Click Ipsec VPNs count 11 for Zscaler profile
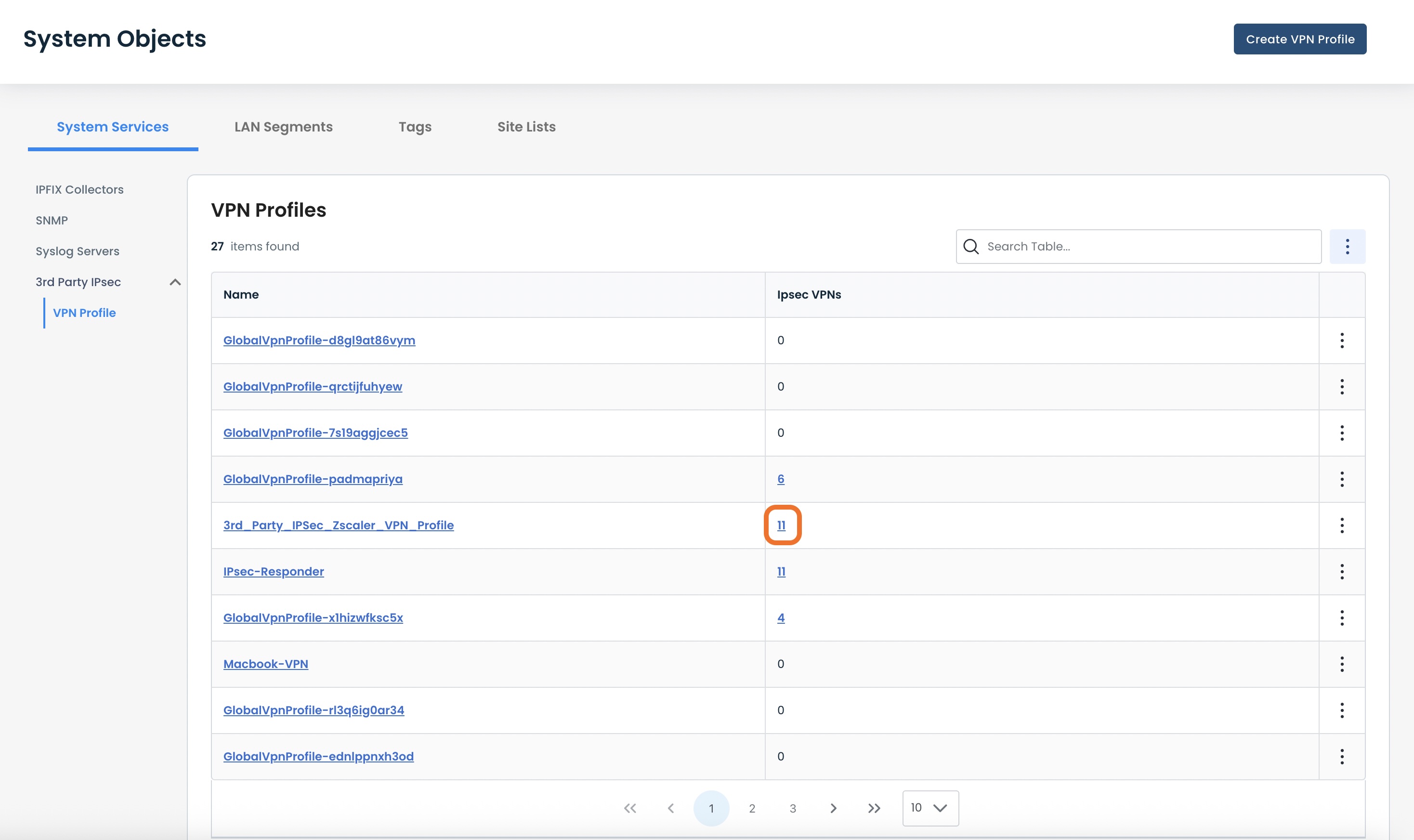Viewport: 1414px width, 840px height. click(781, 525)
